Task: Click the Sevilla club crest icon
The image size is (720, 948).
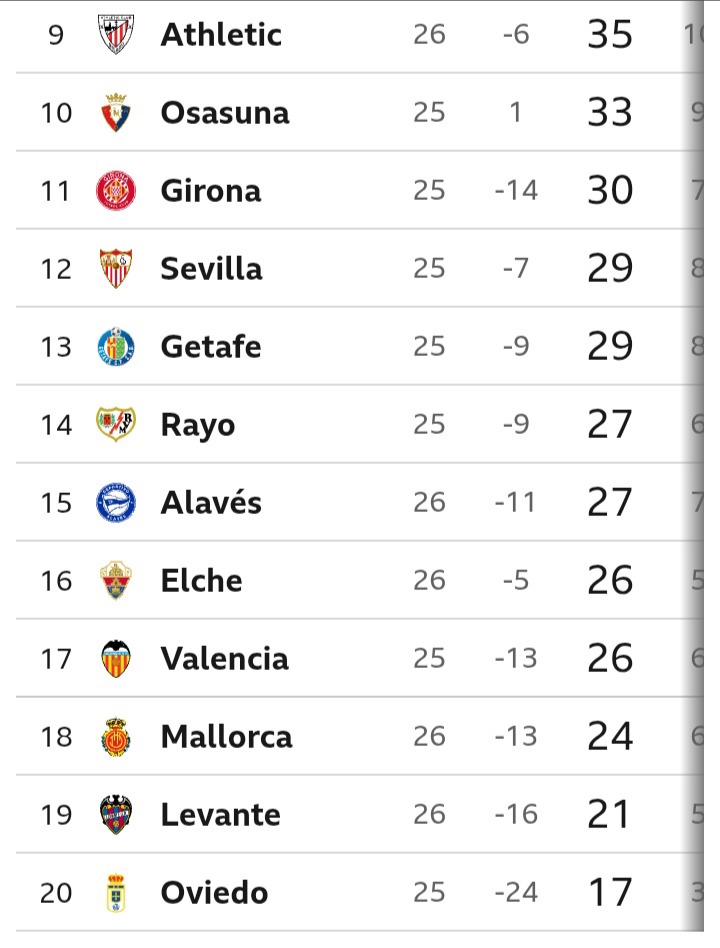Action: (115, 268)
